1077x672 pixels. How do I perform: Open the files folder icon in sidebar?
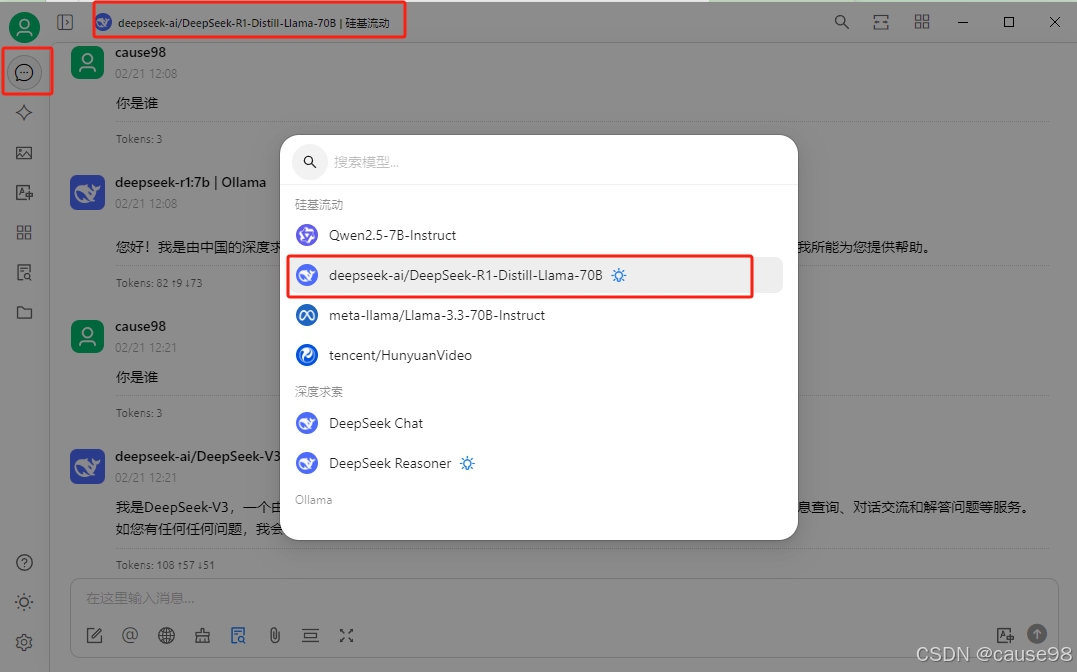24,313
